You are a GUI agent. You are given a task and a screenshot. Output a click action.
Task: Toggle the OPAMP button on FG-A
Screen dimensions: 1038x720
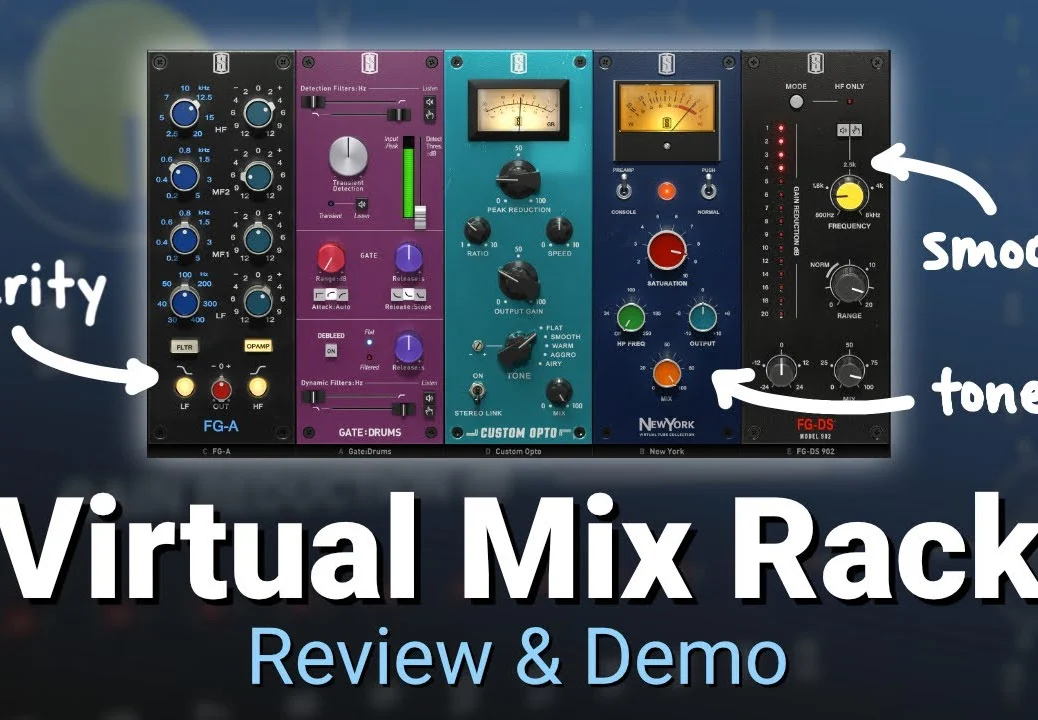point(258,346)
